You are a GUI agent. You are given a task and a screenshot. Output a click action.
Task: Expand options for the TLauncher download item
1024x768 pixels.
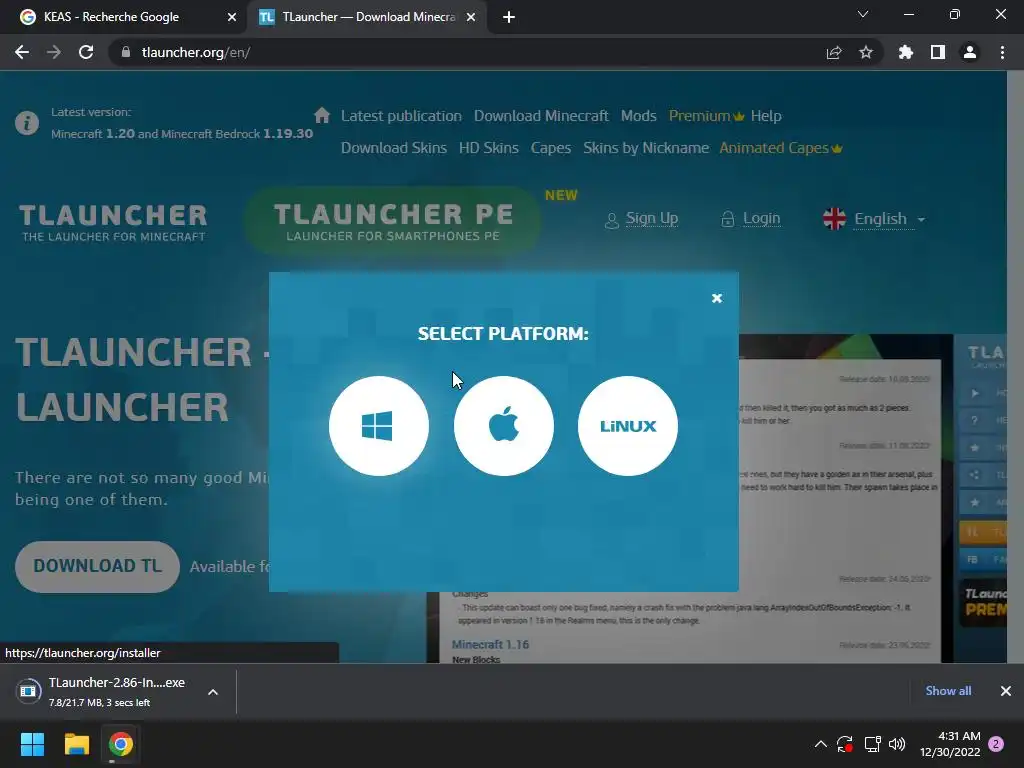click(x=213, y=692)
